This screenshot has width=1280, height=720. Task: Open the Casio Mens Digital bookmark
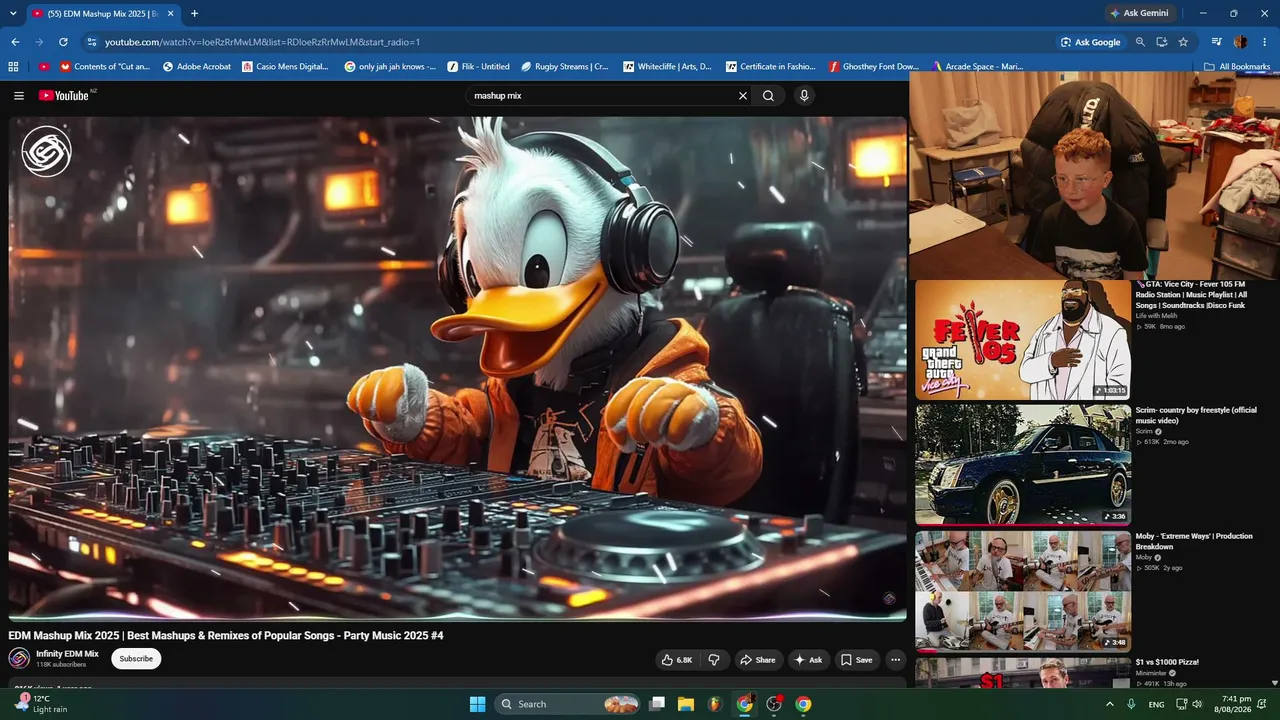click(285, 67)
